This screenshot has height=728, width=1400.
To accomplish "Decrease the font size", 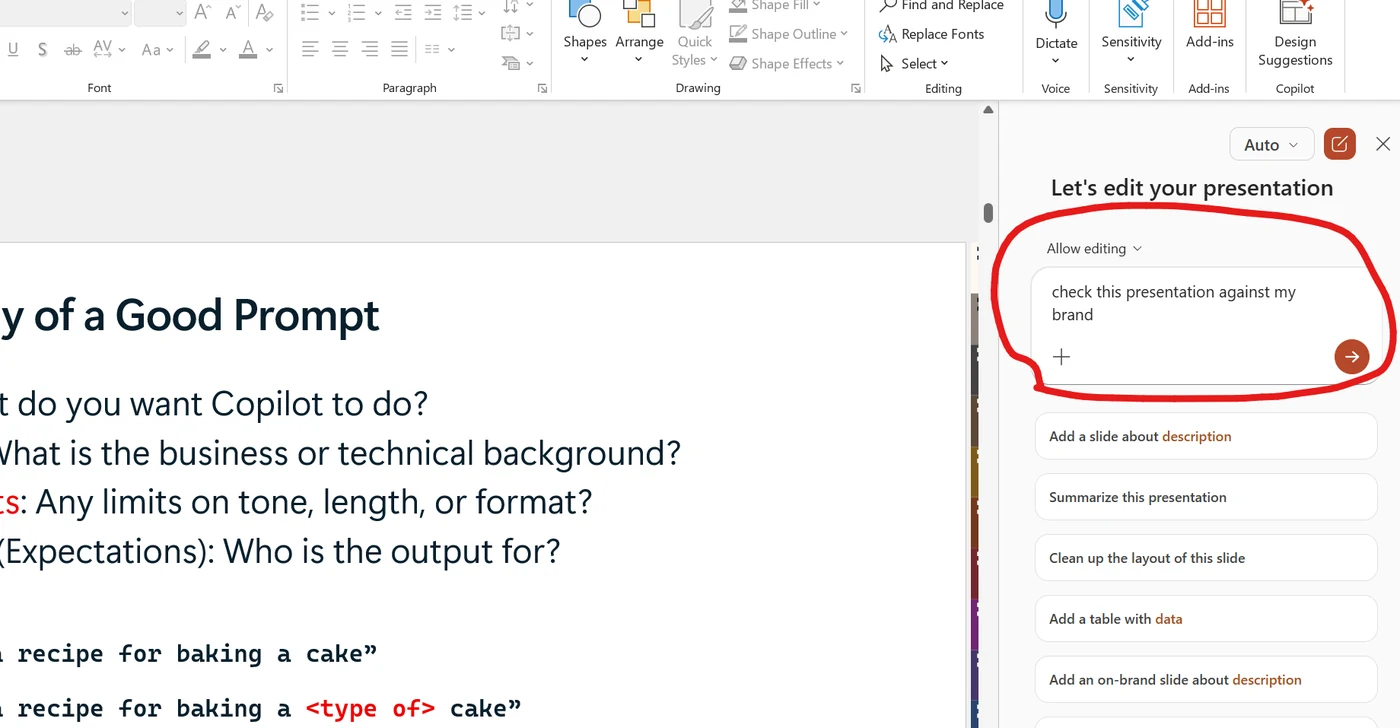I will [233, 13].
